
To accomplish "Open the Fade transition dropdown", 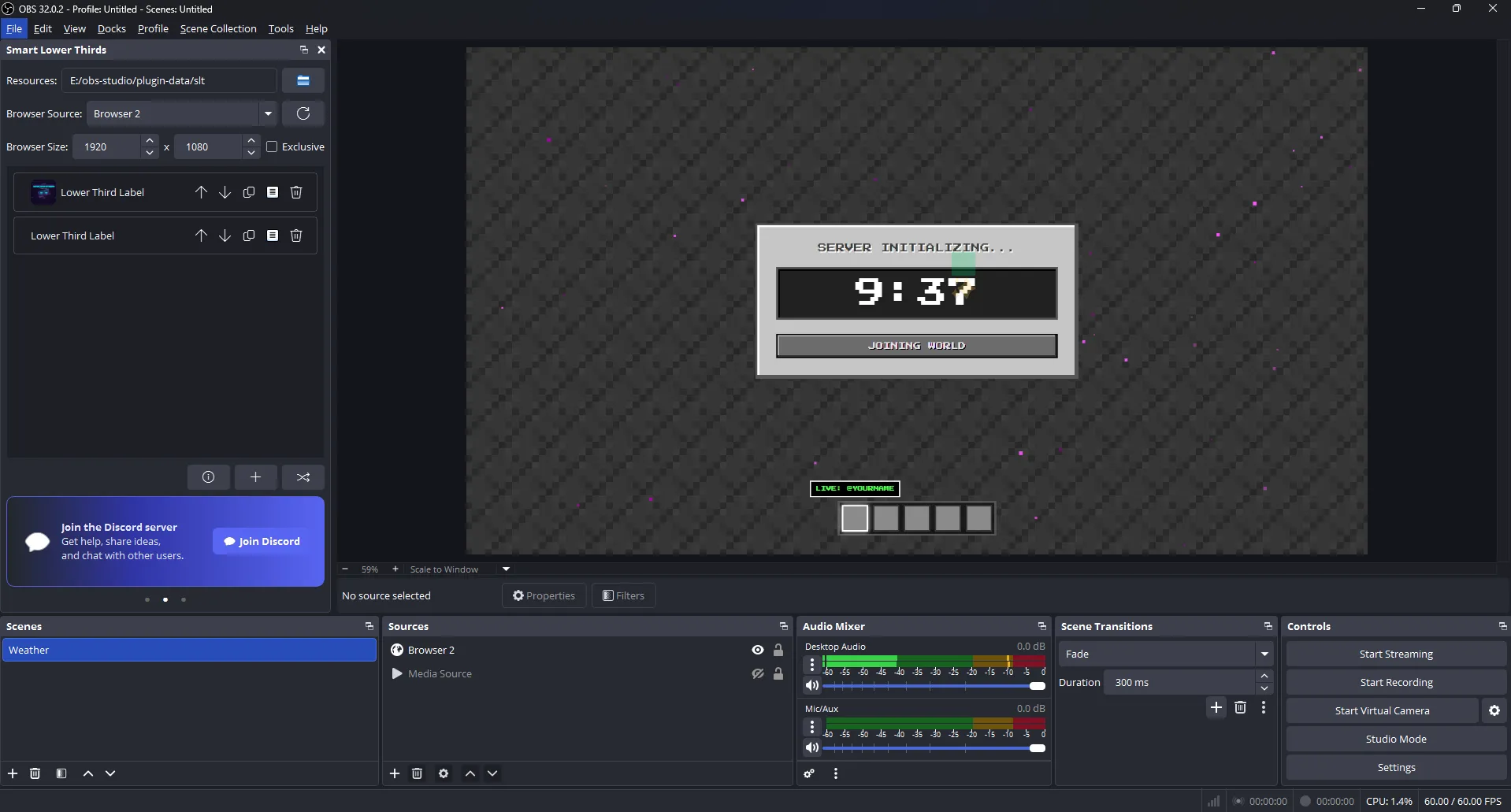I will pyautogui.click(x=1264, y=654).
